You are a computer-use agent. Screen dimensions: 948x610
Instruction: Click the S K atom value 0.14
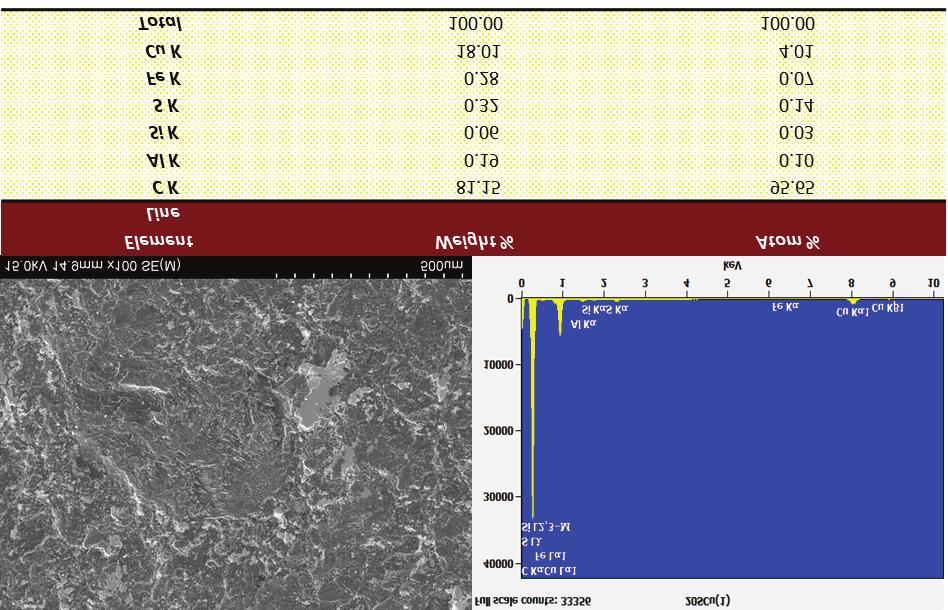pos(796,106)
